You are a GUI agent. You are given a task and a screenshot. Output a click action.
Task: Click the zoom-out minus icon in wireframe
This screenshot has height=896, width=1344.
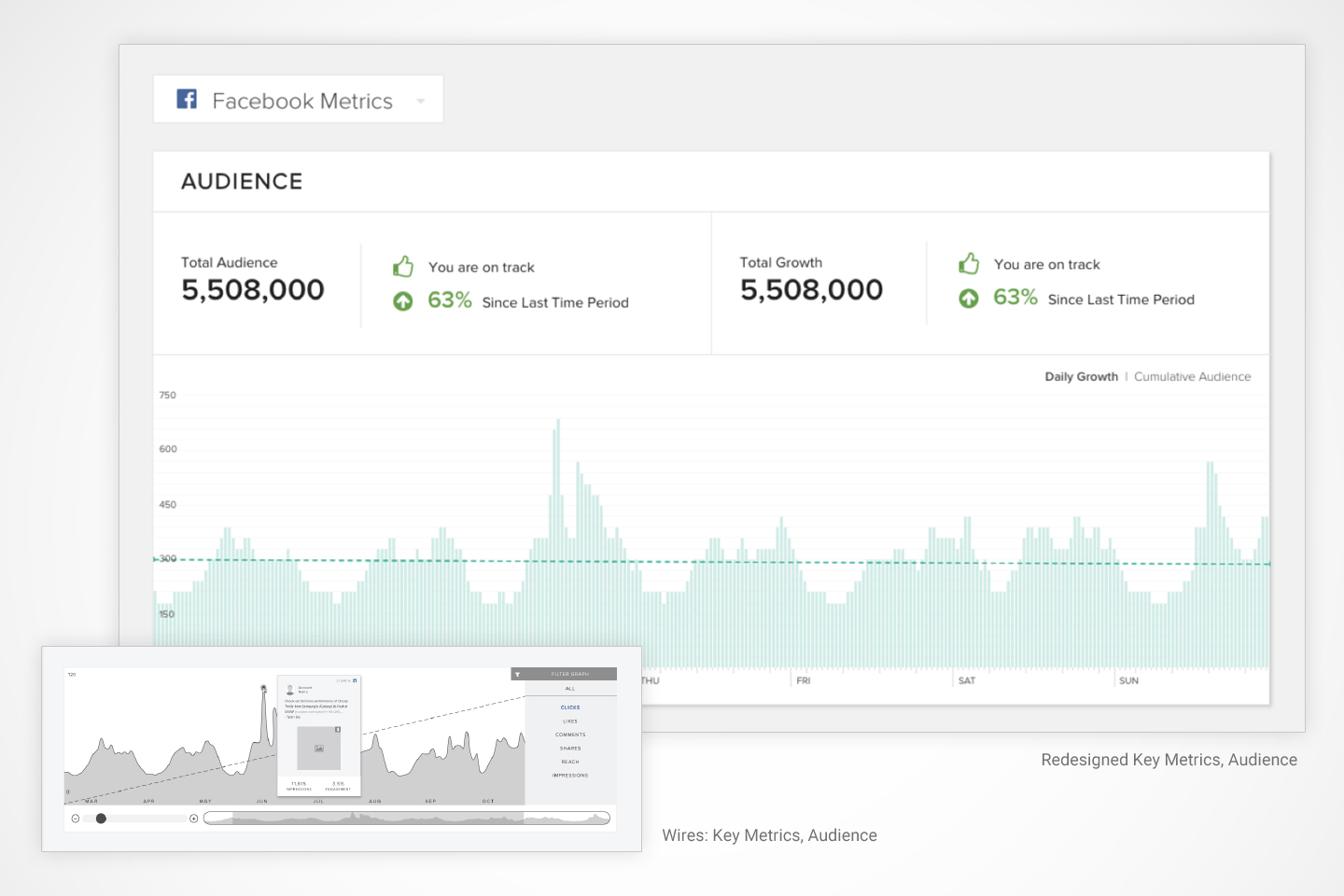click(76, 819)
